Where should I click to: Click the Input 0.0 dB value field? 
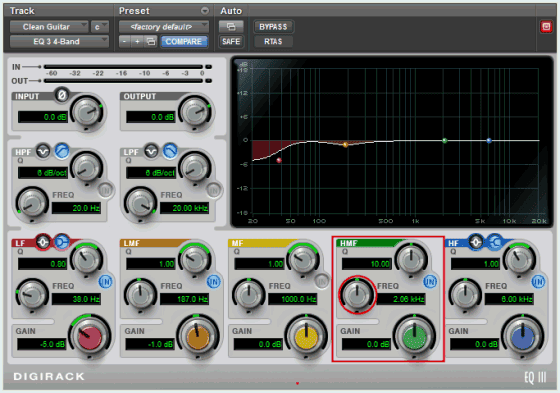[42, 117]
